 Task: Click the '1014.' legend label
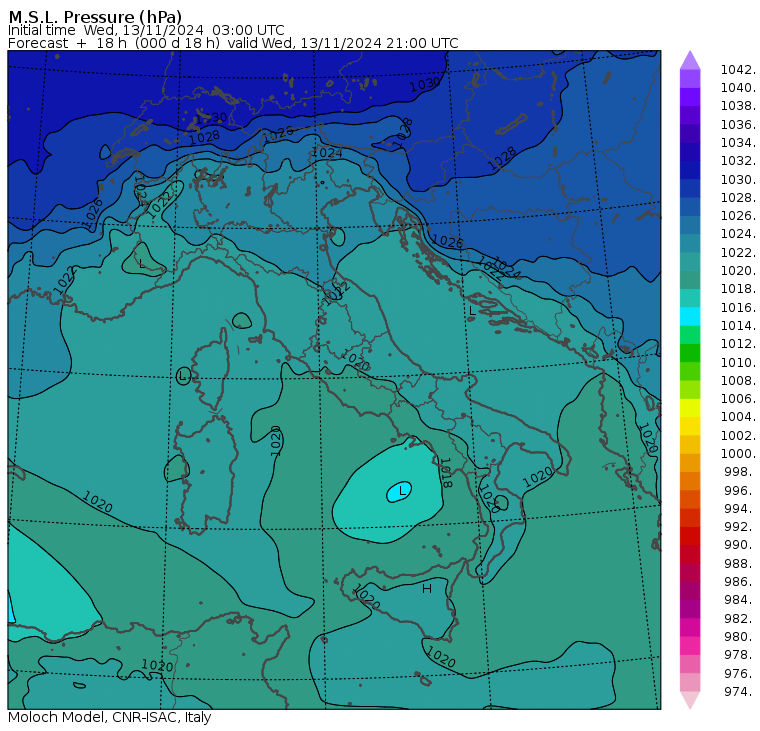[x=738, y=326]
